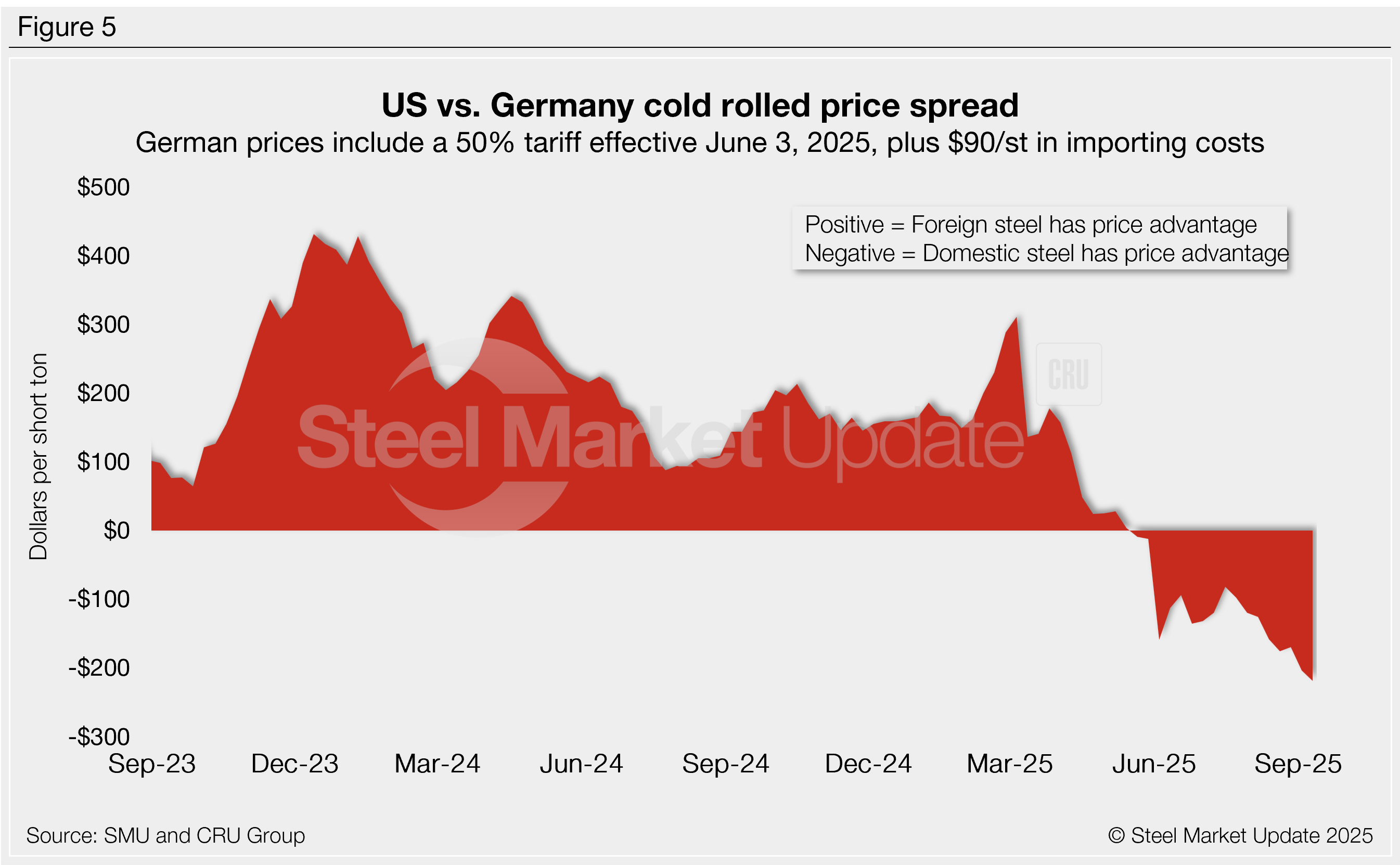The width and height of the screenshot is (1400, 865).
Task: Select the chart title about cold rolled price spread
Action: coord(700,105)
